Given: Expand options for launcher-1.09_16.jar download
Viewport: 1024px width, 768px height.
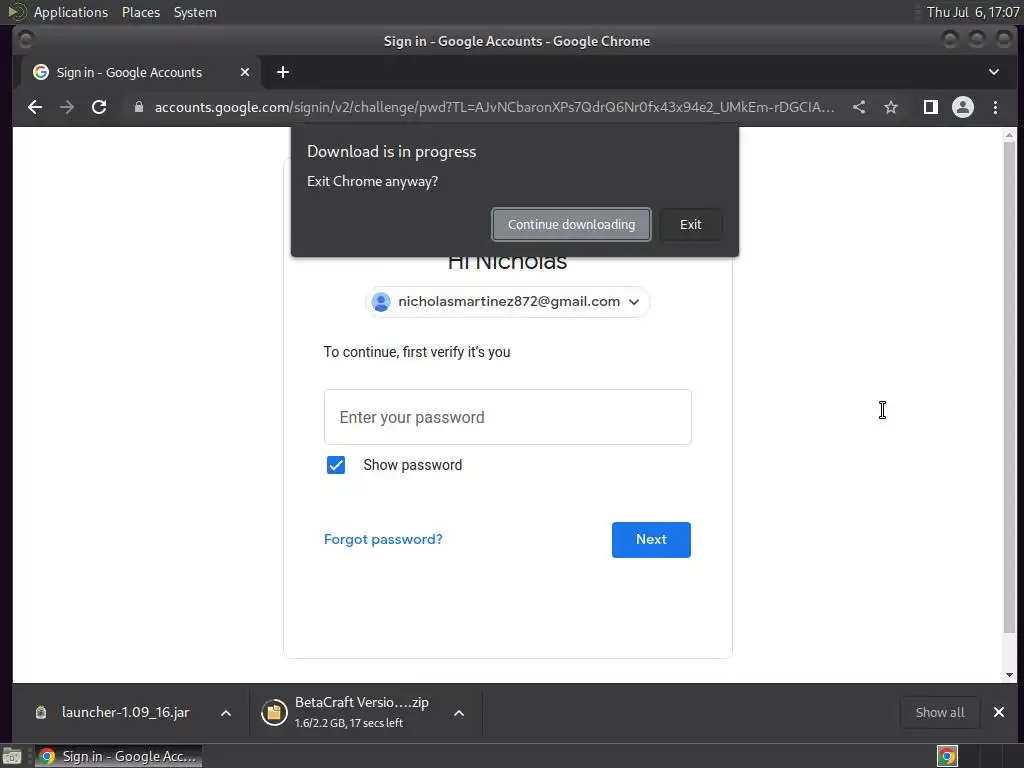Looking at the screenshot, I should pos(226,713).
